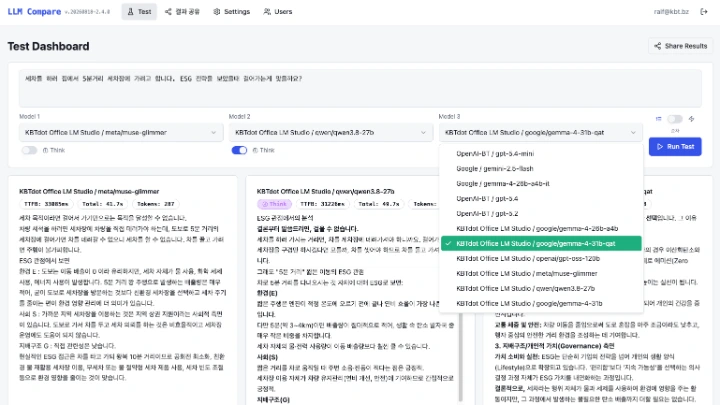
Task: Open the results sharing tab
Action: click(182, 11)
